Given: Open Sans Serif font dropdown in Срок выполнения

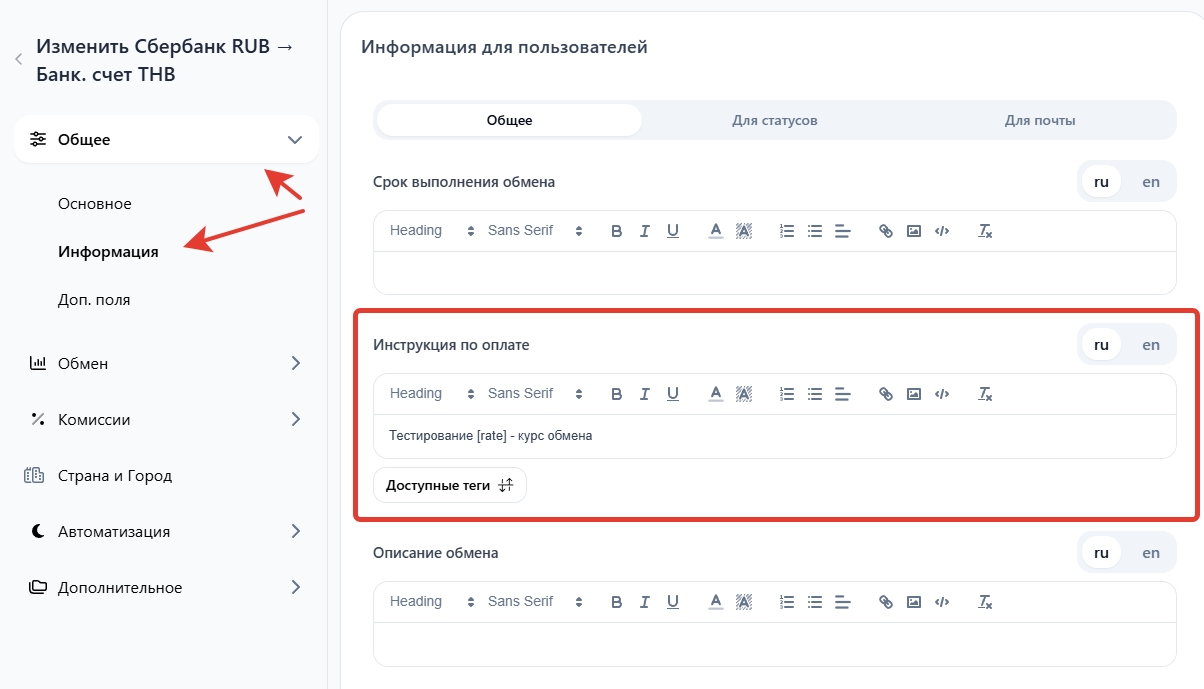Looking at the screenshot, I should pyautogui.click(x=534, y=231).
